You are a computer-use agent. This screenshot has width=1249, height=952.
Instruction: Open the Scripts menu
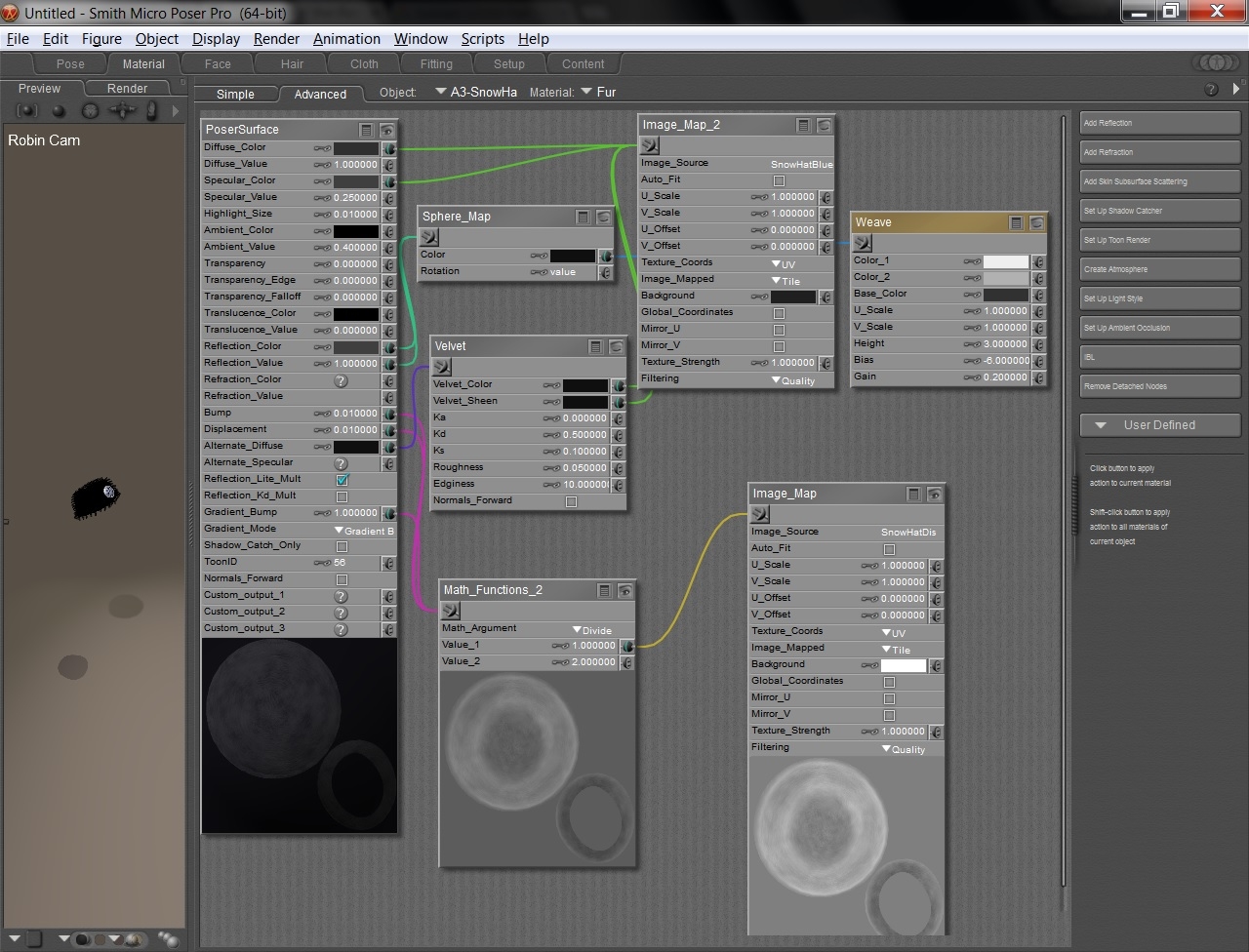(482, 39)
